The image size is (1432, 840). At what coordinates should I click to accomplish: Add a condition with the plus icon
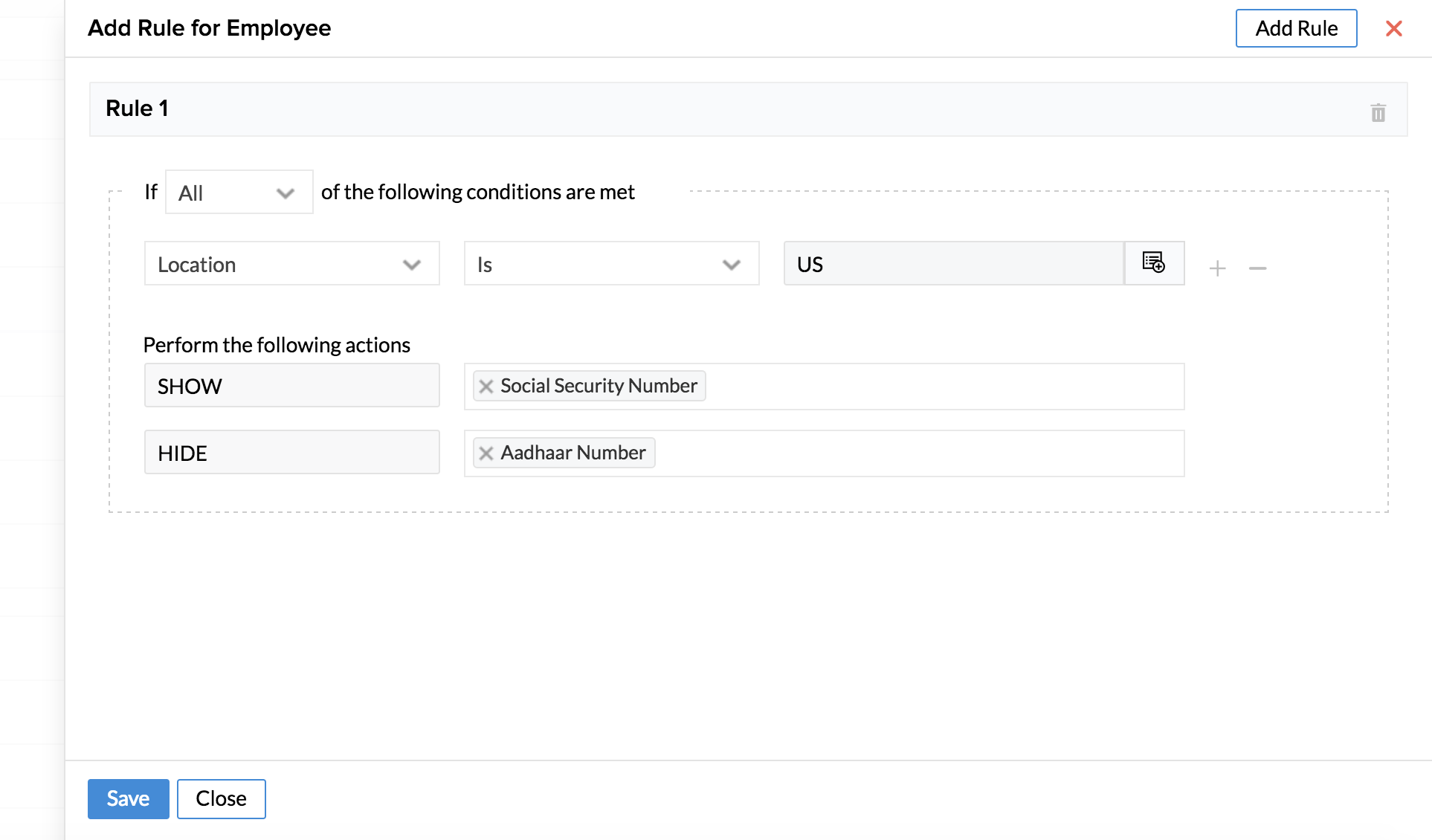(1217, 268)
